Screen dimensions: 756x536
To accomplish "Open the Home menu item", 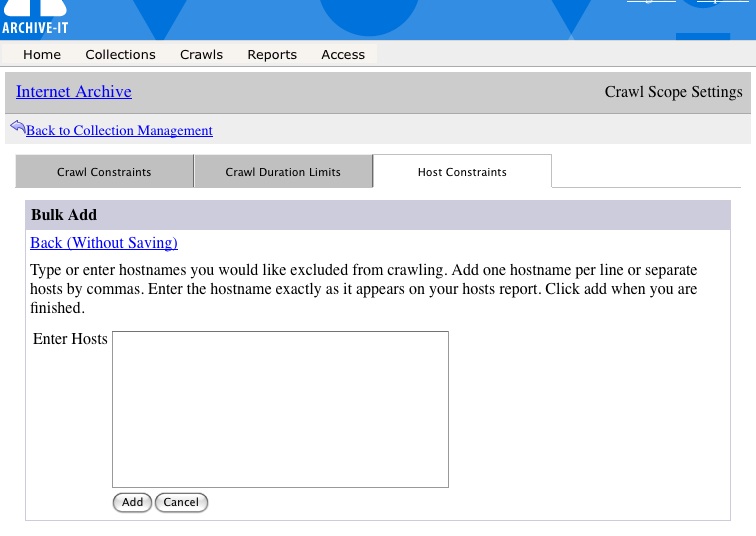I will click(x=42, y=55).
